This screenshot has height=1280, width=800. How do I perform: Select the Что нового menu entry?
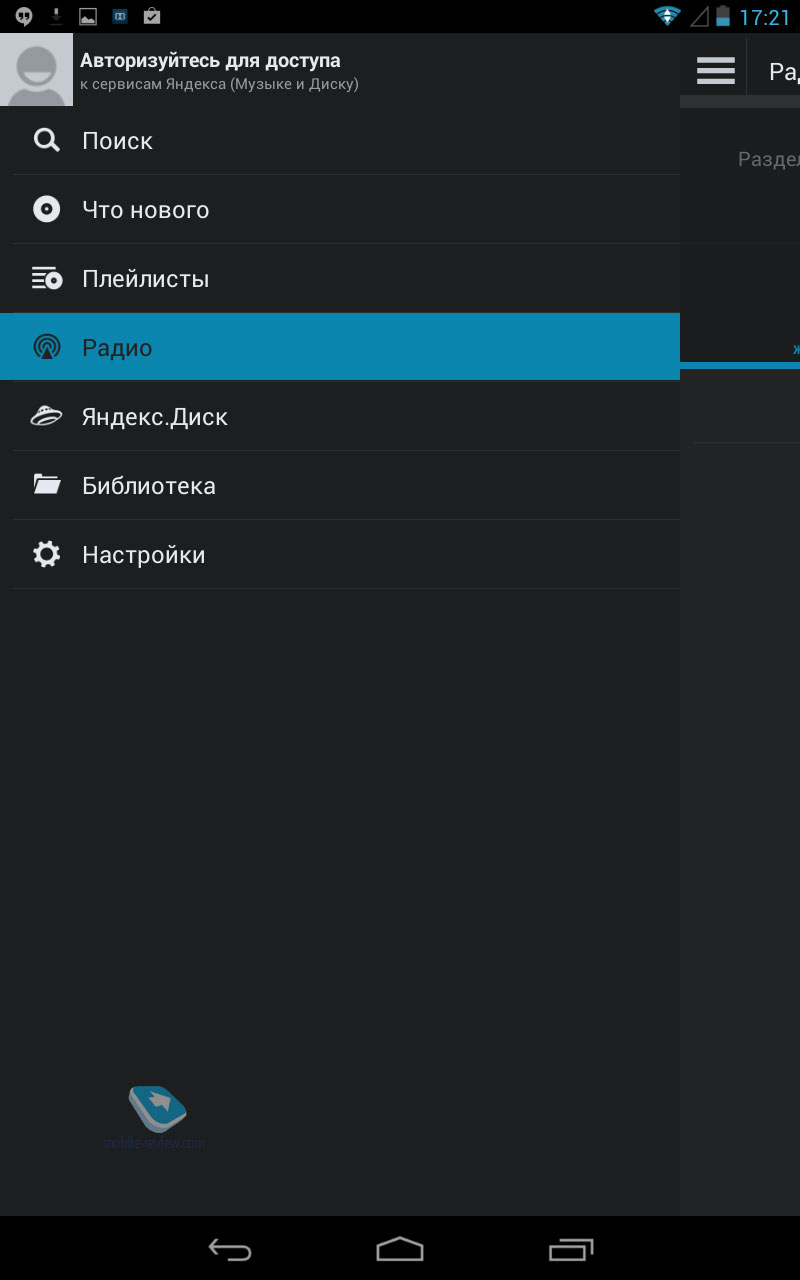coord(146,210)
